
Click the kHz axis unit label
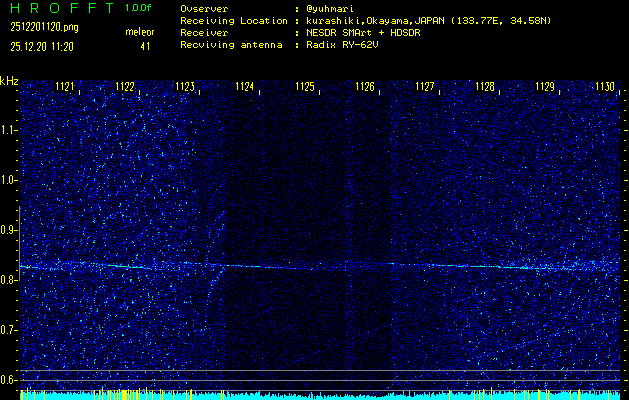[9, 80]
